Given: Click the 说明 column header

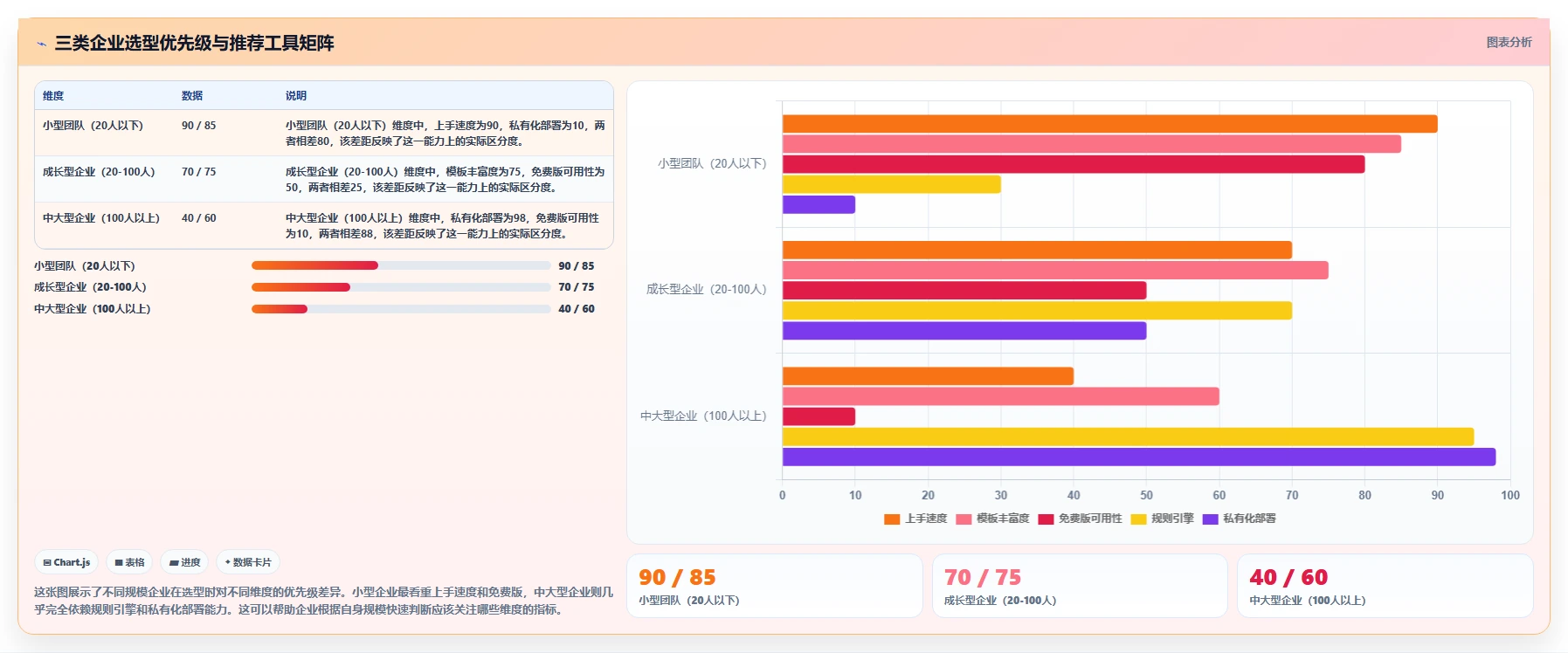Looking at the screenshot, I should 296,96.
